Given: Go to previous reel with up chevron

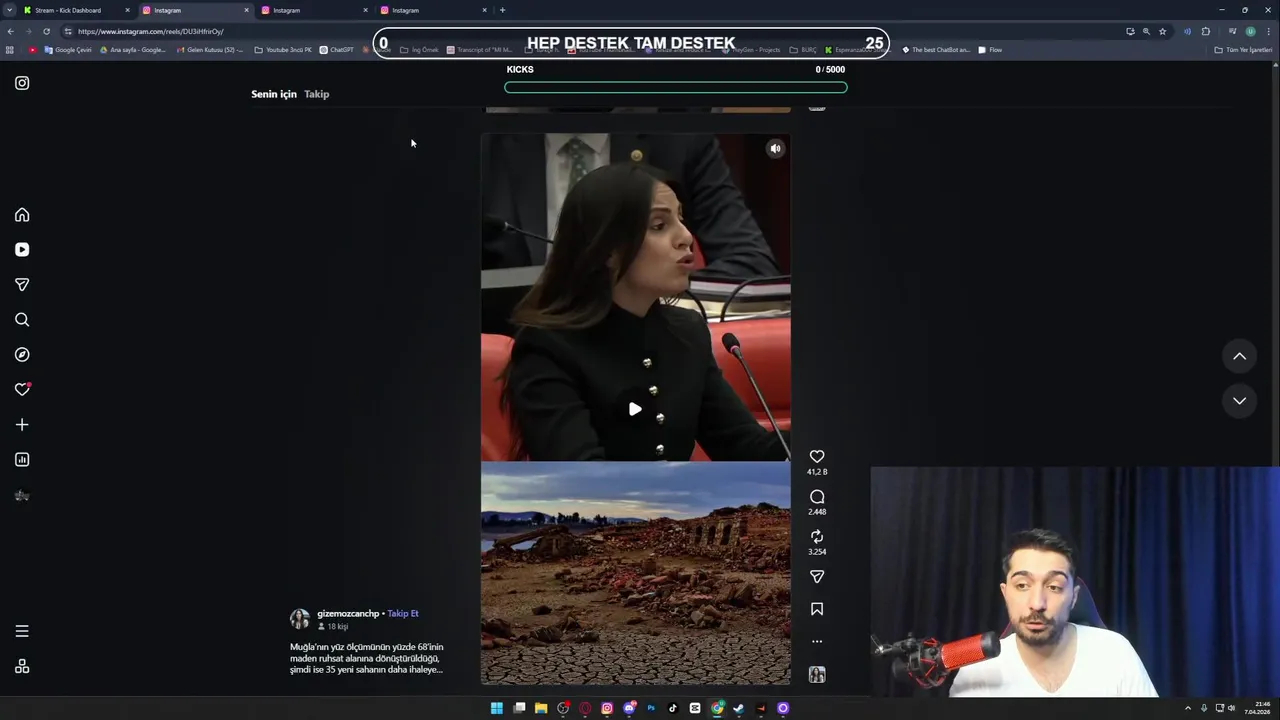Looking at the screenshot, I should coord(1239,356).
